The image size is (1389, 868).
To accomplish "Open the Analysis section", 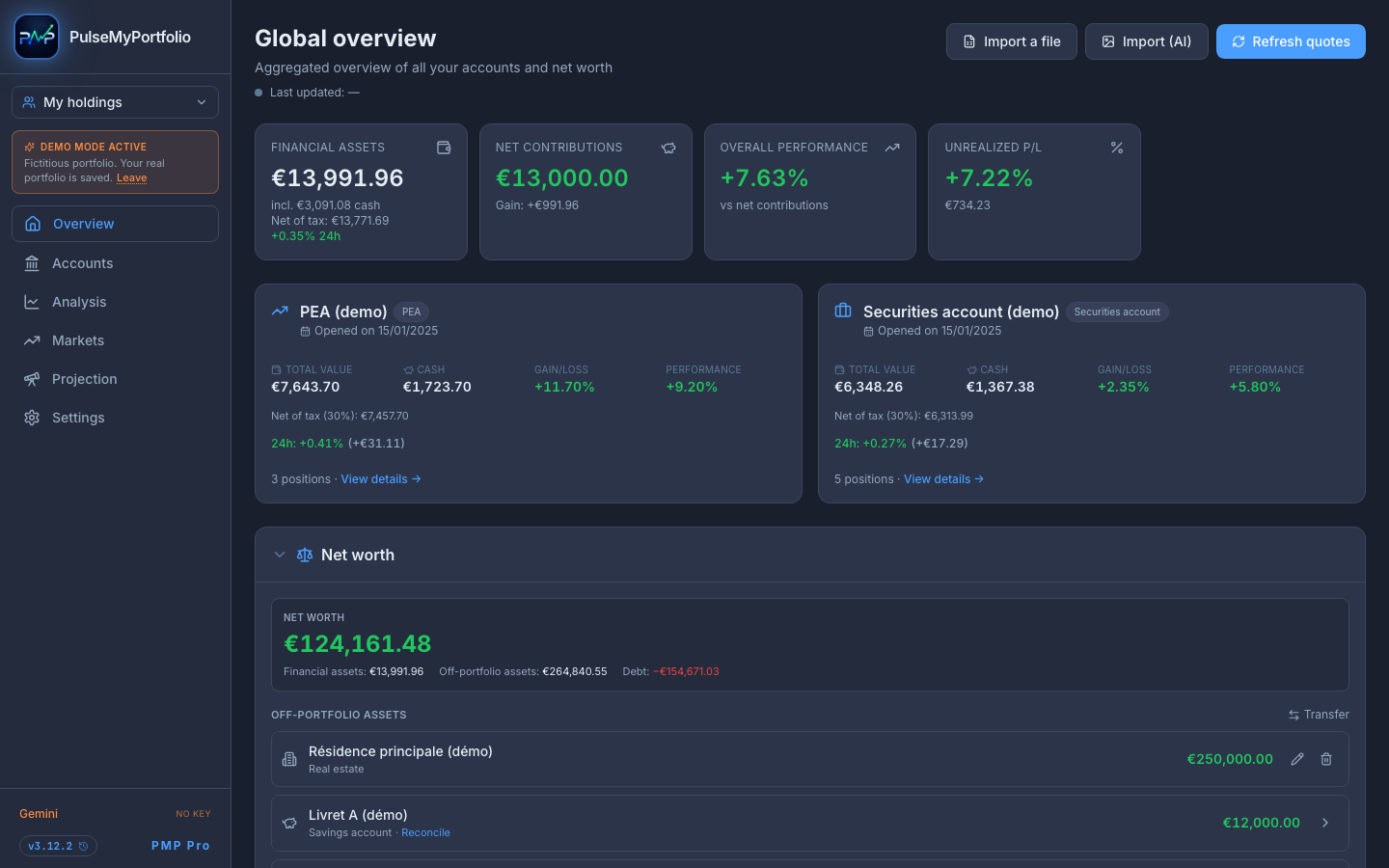I will point(115,302).
